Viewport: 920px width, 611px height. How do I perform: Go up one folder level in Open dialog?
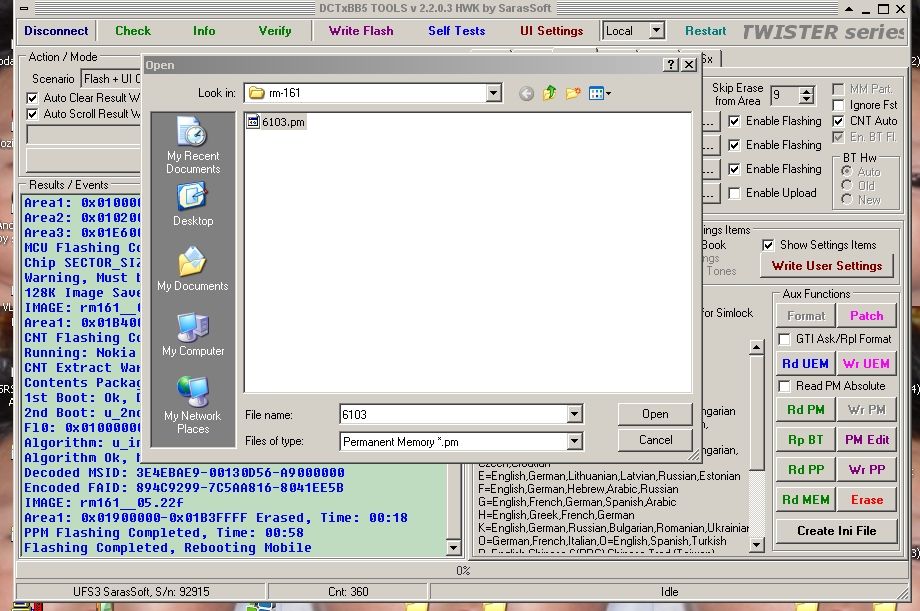549,94
